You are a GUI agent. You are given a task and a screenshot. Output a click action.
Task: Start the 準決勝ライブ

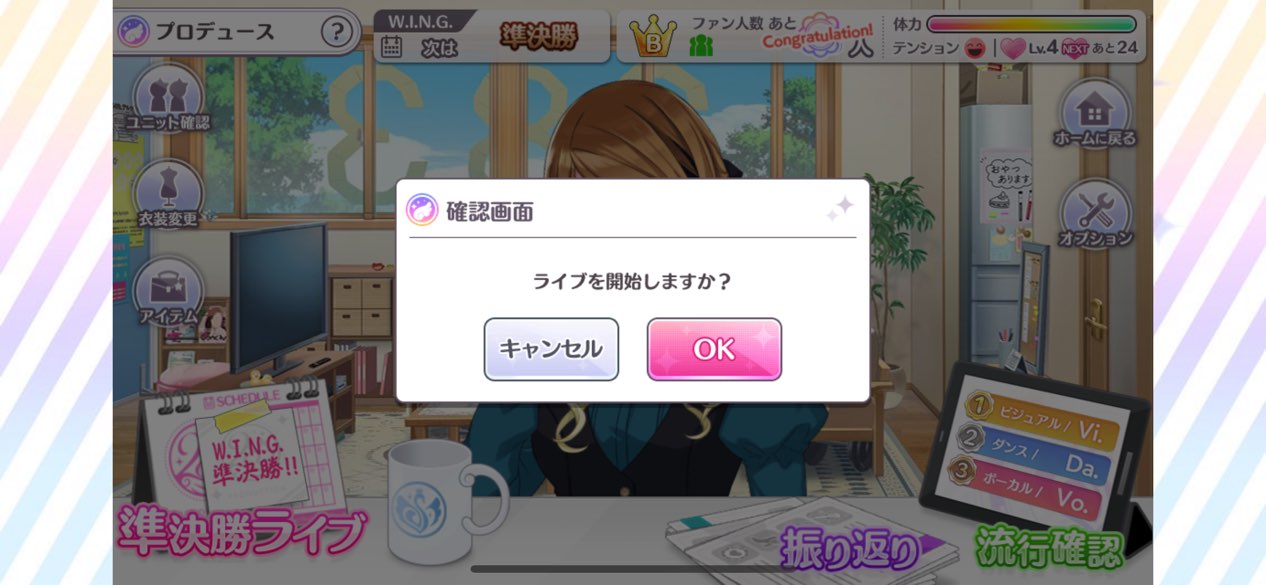tap(242, 533)
